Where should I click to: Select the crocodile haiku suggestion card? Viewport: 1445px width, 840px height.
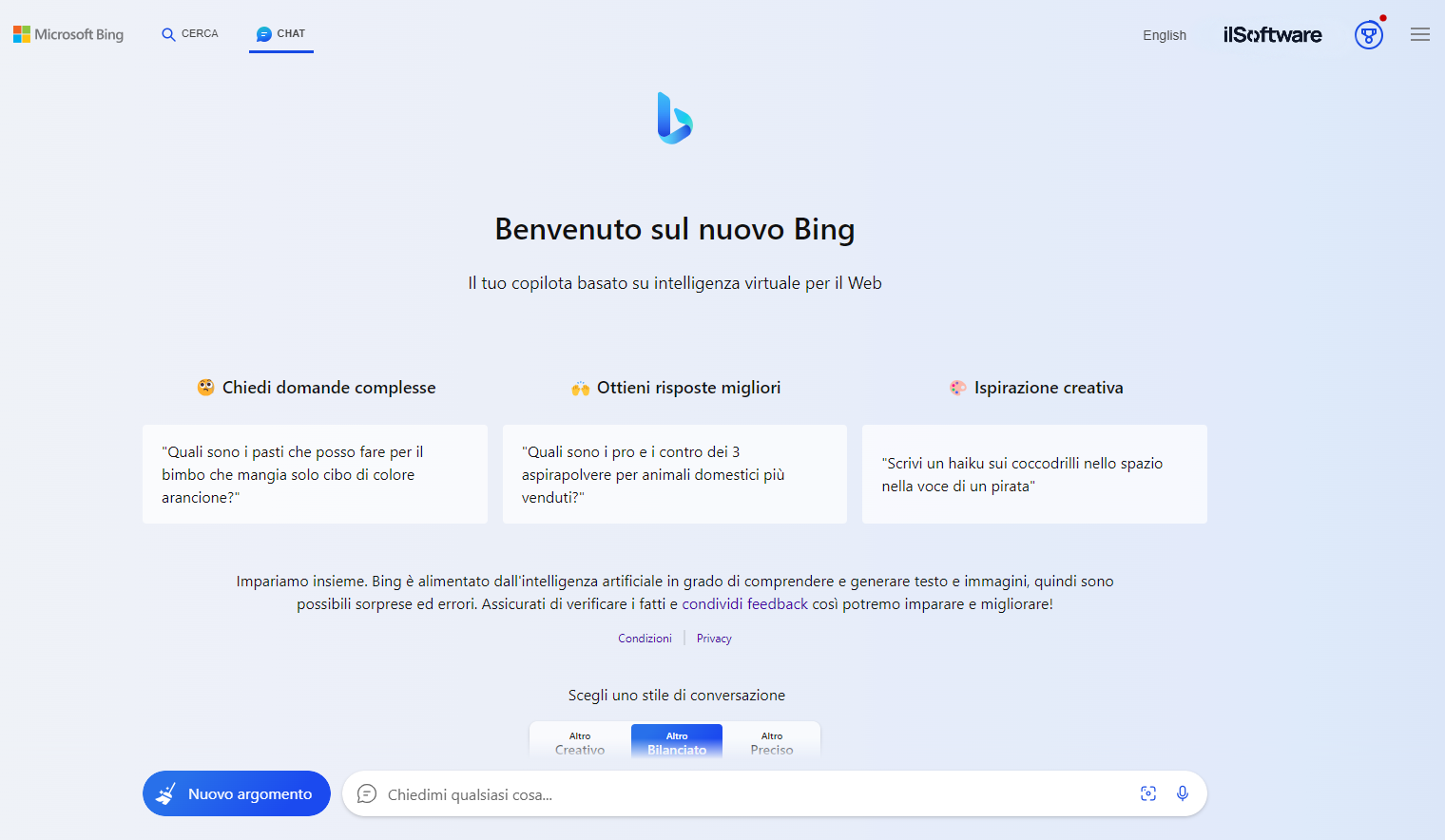(1034, 474)
